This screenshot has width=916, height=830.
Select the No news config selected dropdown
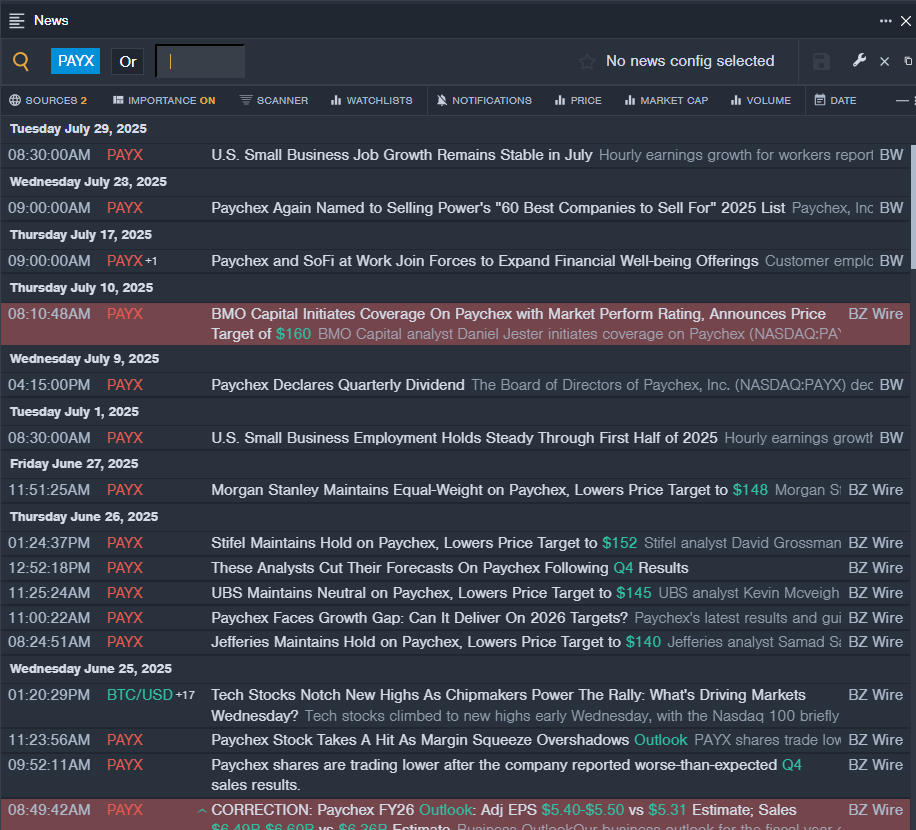[690, 61]
